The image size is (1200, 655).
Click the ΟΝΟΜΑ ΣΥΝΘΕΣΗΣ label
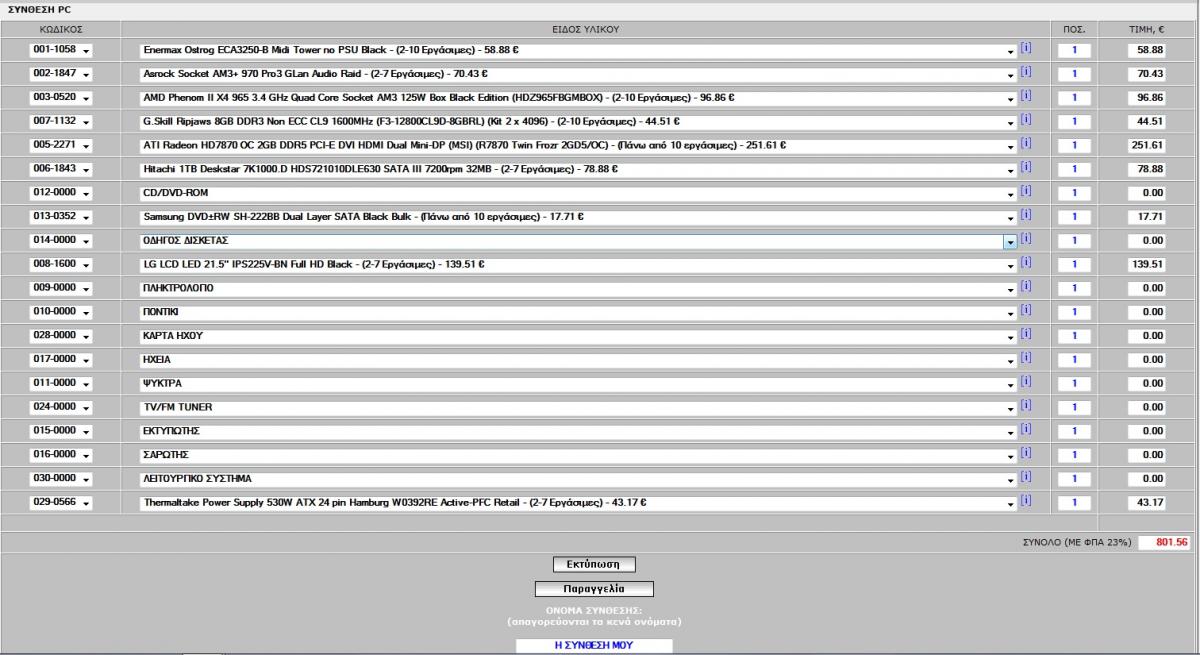point(594,609)
